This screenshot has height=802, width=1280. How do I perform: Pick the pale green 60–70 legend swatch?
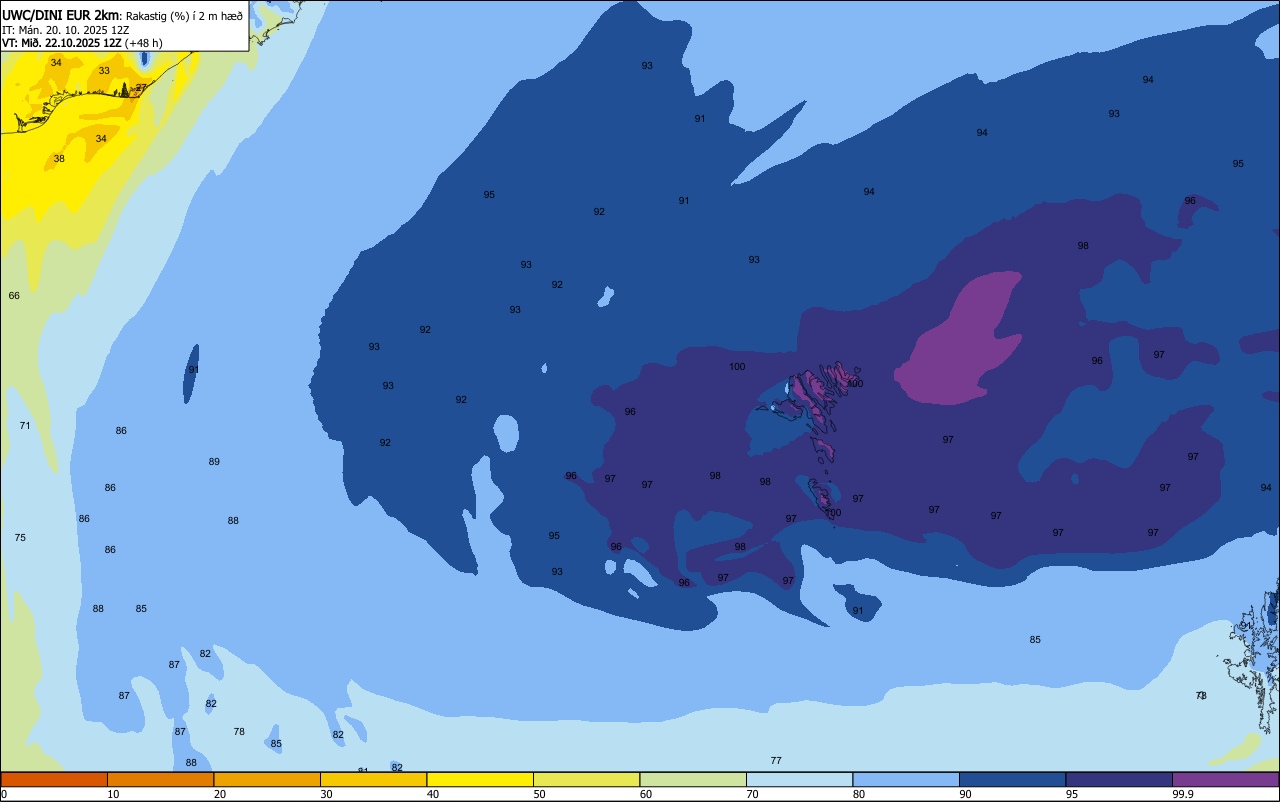click(x=693, y=779)
